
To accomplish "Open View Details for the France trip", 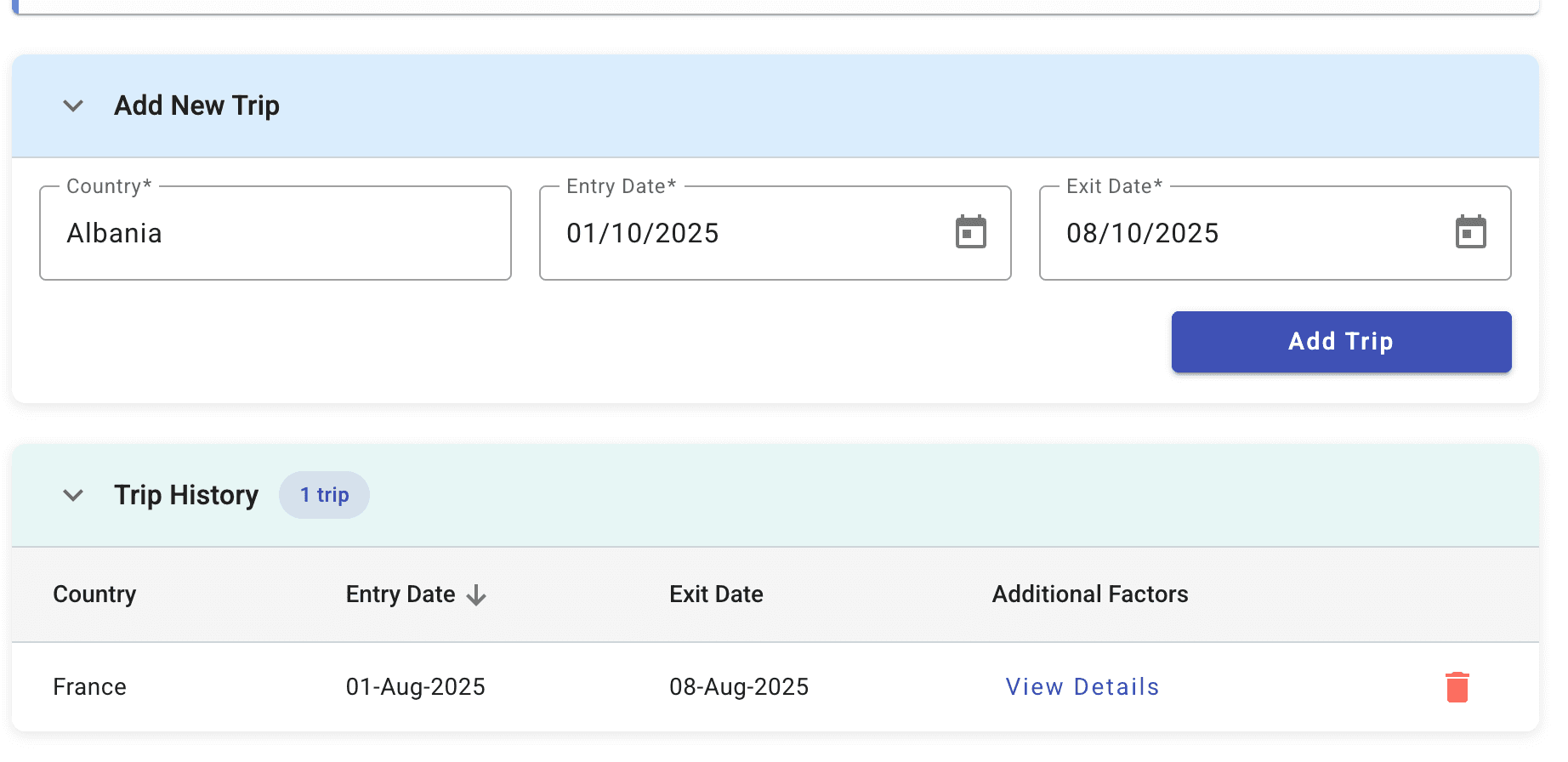I will 1082,687.
